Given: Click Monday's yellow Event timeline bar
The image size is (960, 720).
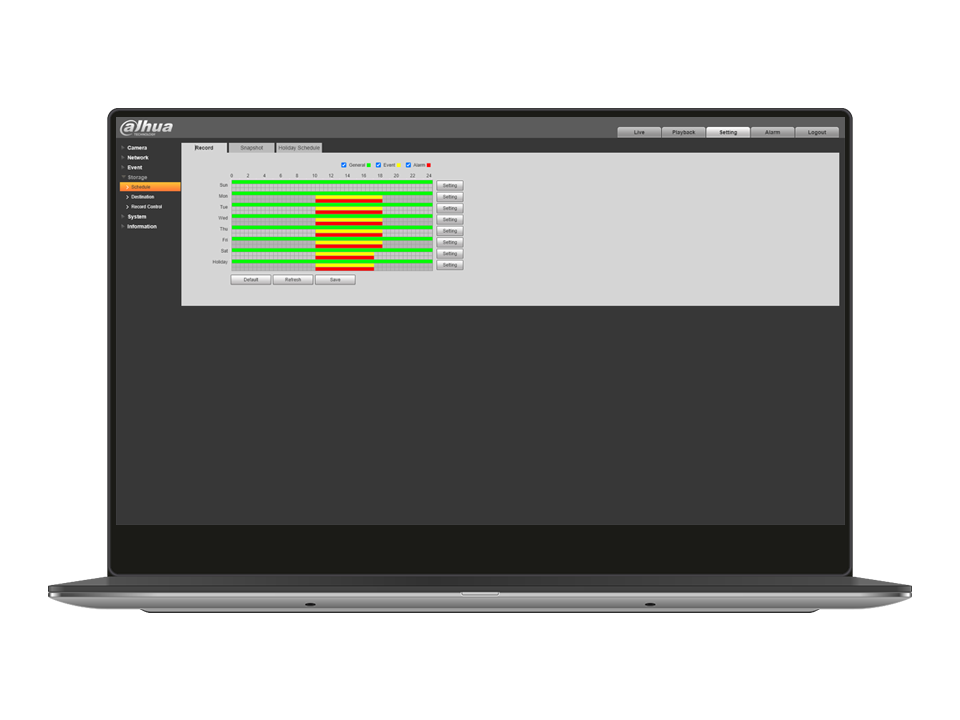Looking at the screenshot, I should (349, 197).
